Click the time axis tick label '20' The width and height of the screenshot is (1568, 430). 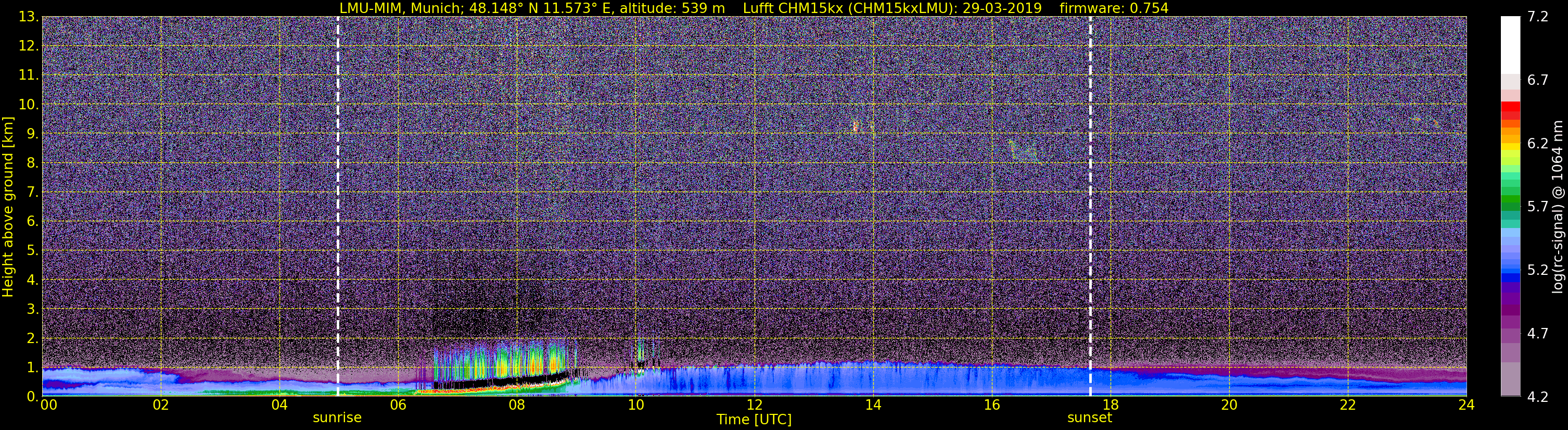point(1229,406)
